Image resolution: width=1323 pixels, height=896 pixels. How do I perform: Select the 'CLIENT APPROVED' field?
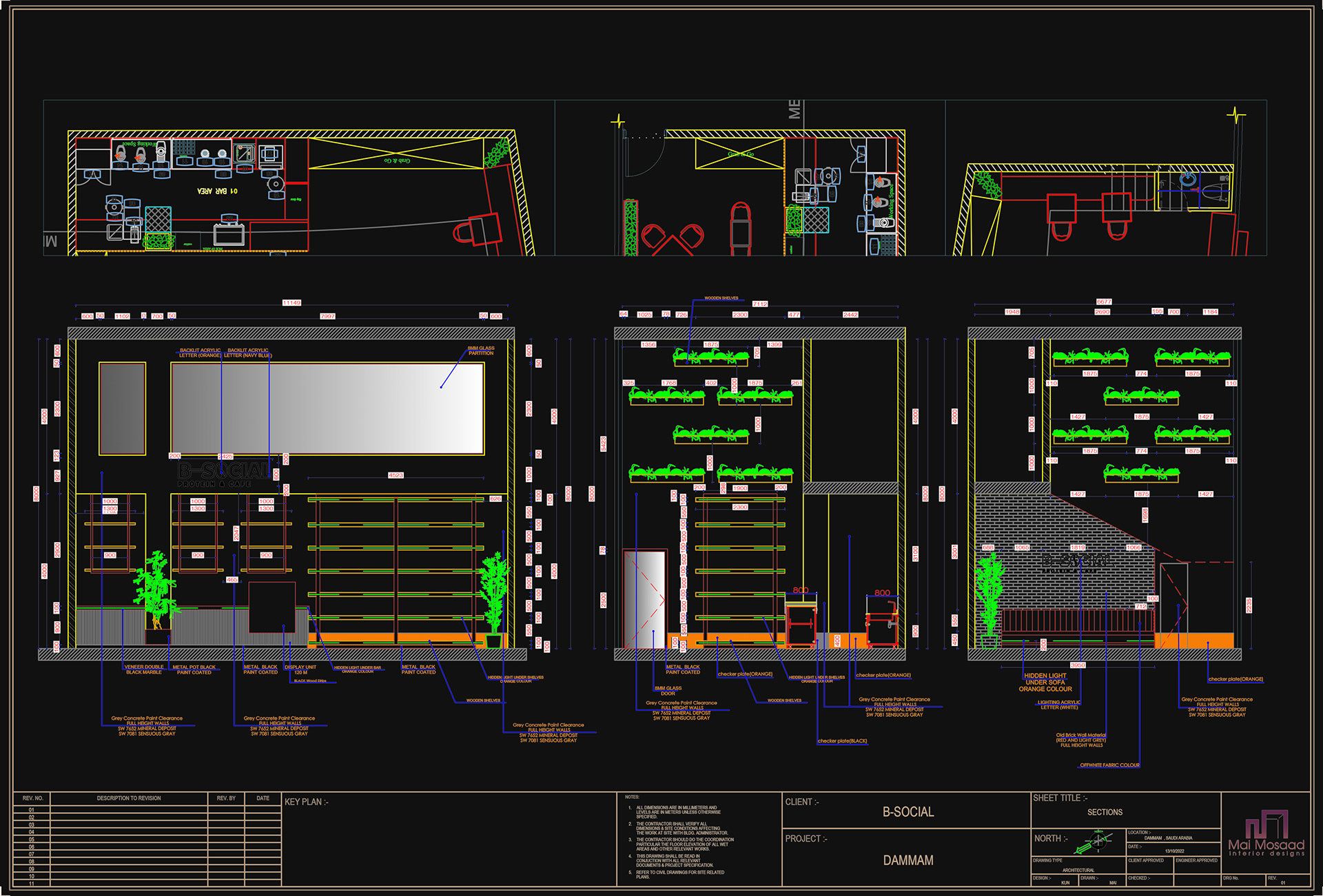coord(1150,864)
